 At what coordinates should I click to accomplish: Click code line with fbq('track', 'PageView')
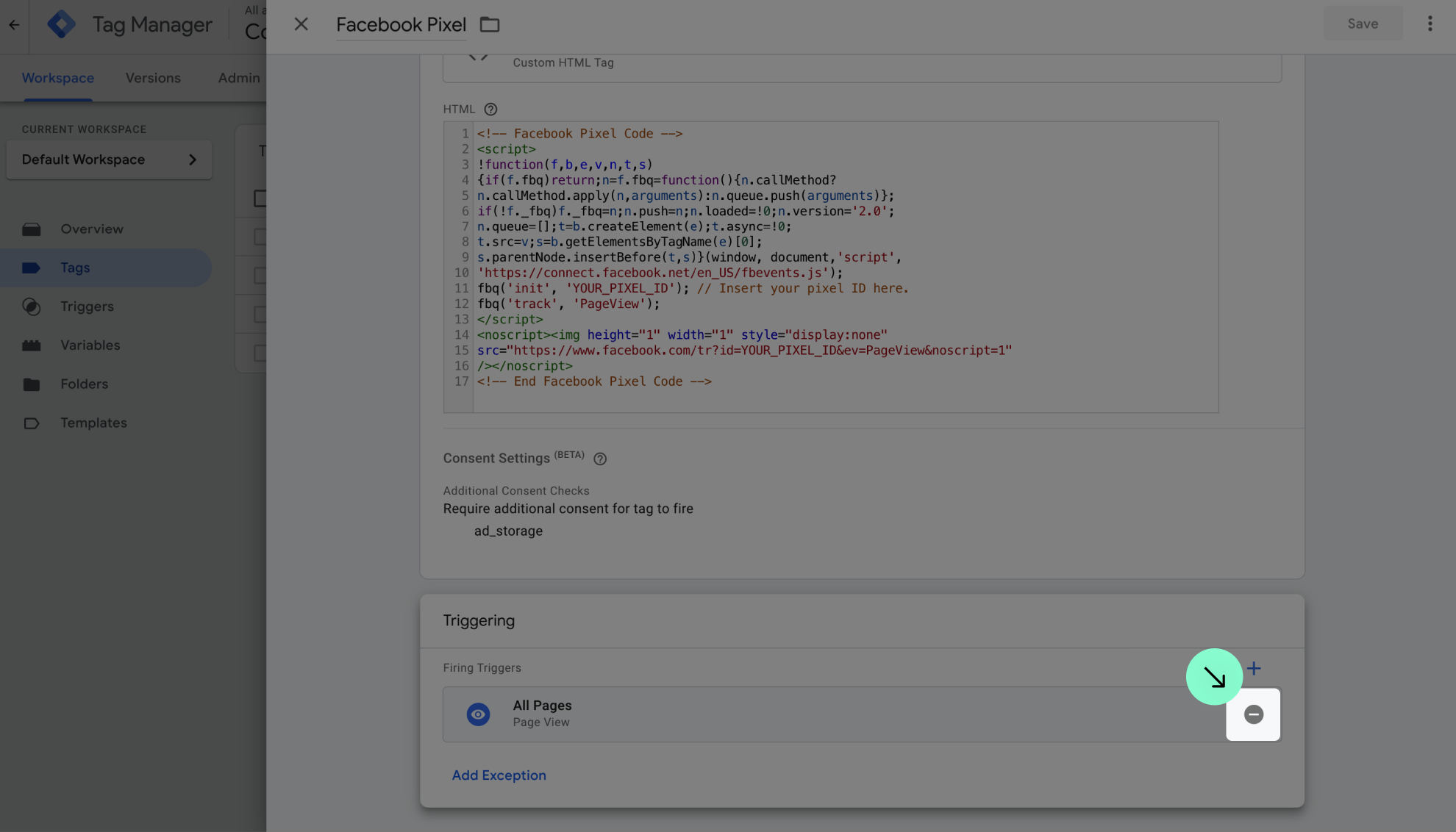[x=568, y=304]
